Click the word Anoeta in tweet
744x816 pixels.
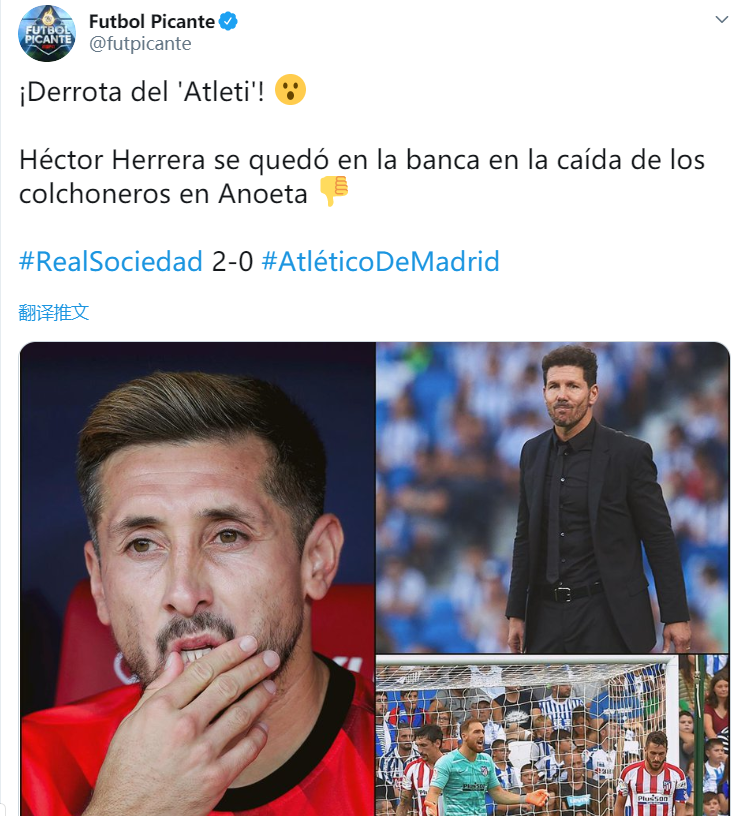click(x=263, y=194)
